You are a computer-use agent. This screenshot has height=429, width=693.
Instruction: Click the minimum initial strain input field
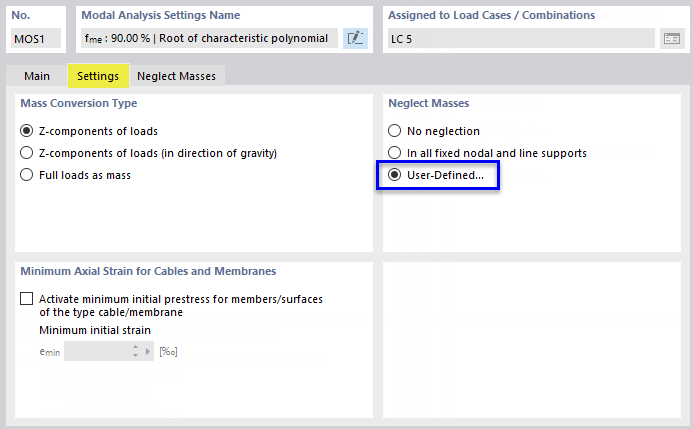pos(96,351)
